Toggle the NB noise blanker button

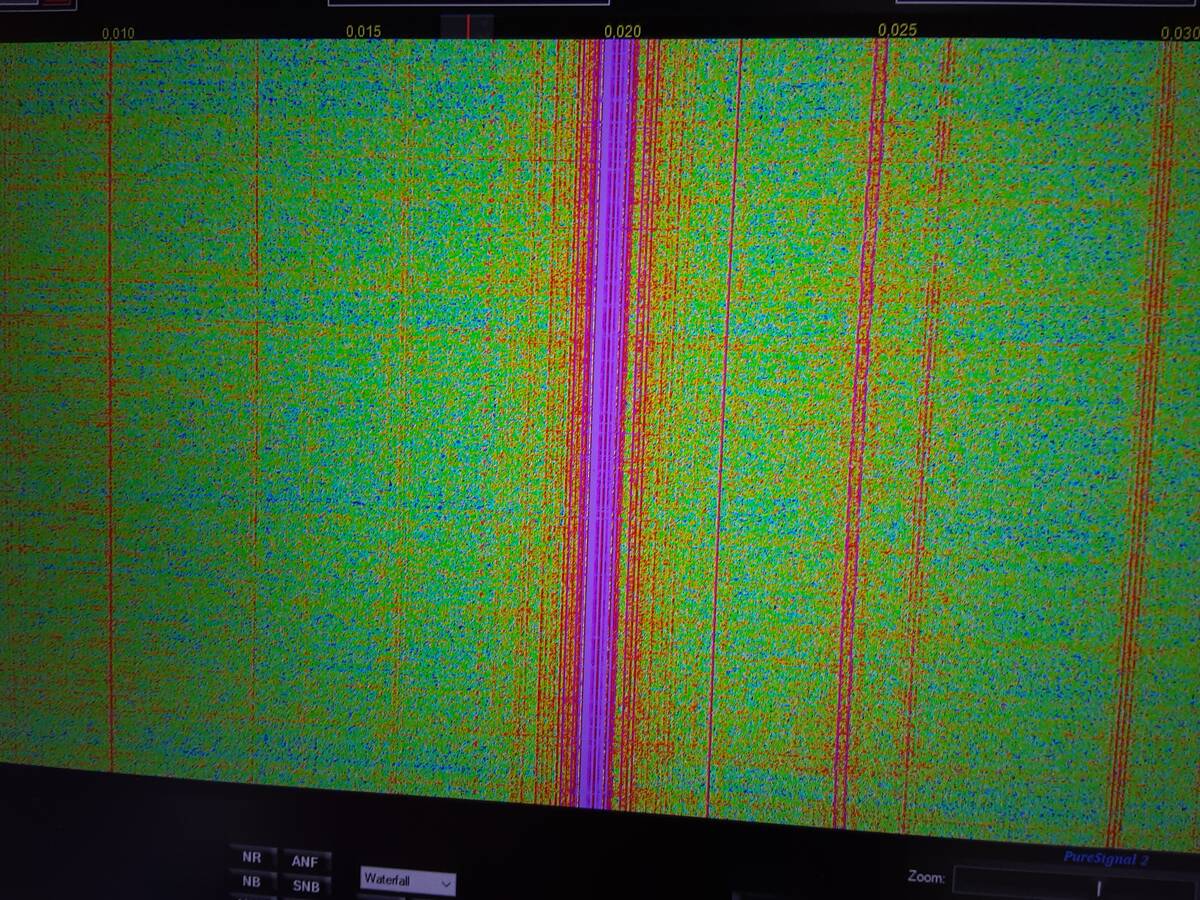point(253,882)
